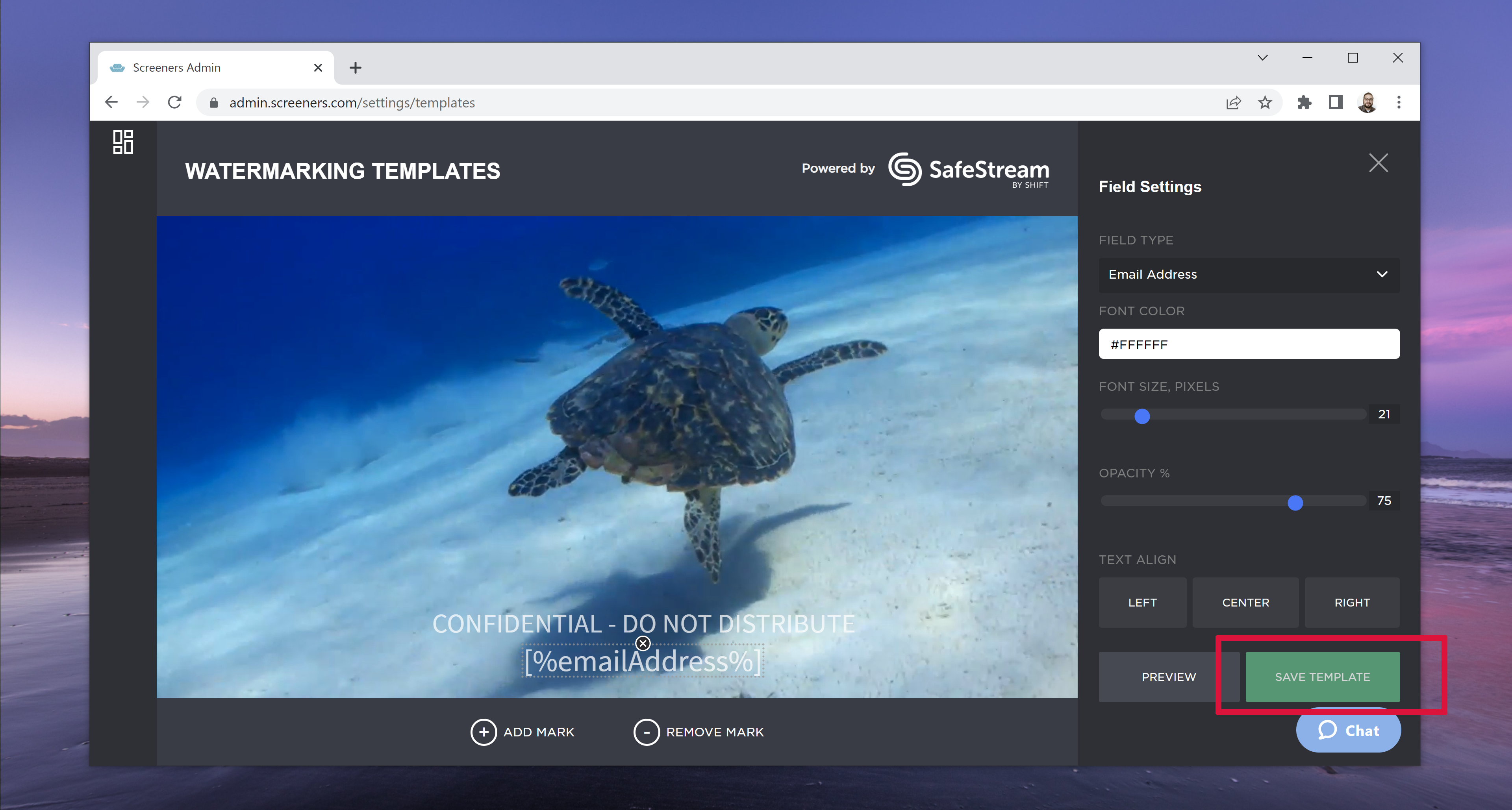The width and height of the screenshot is (1512, 810).
Task: Open the browser Extensions puzzle icon
Action: [x=1304, y=103]
